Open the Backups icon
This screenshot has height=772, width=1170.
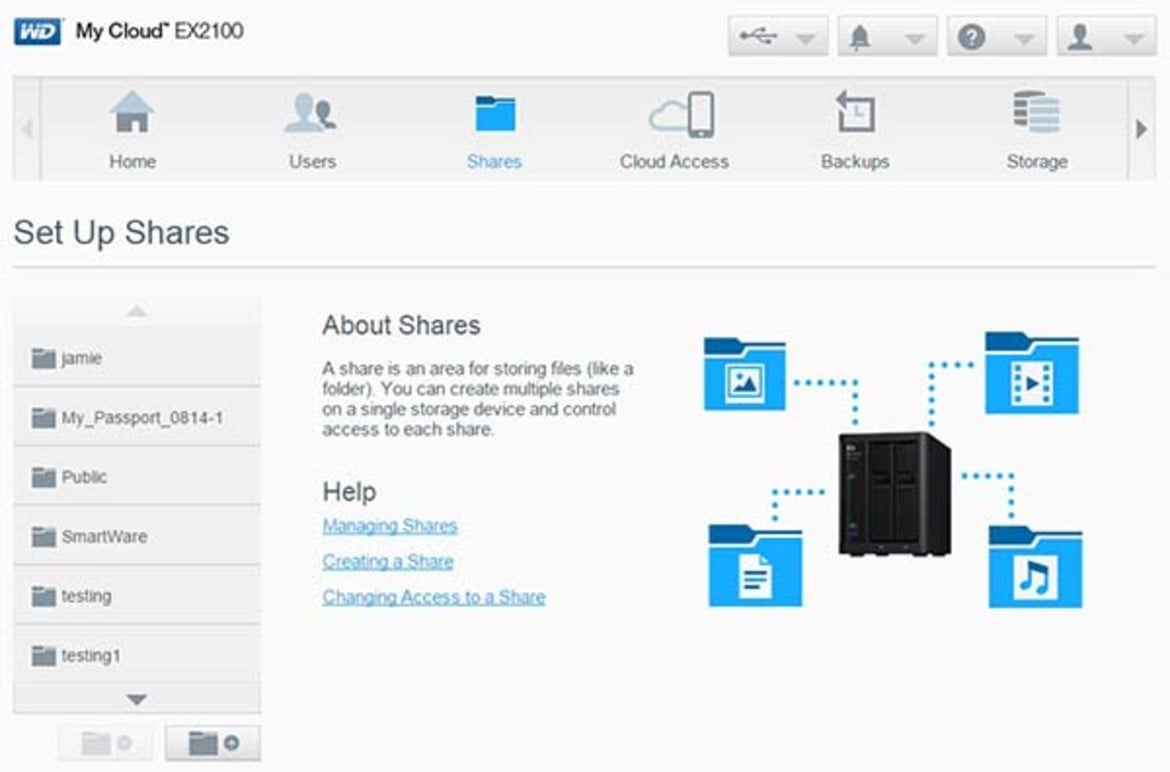point(855,112)
